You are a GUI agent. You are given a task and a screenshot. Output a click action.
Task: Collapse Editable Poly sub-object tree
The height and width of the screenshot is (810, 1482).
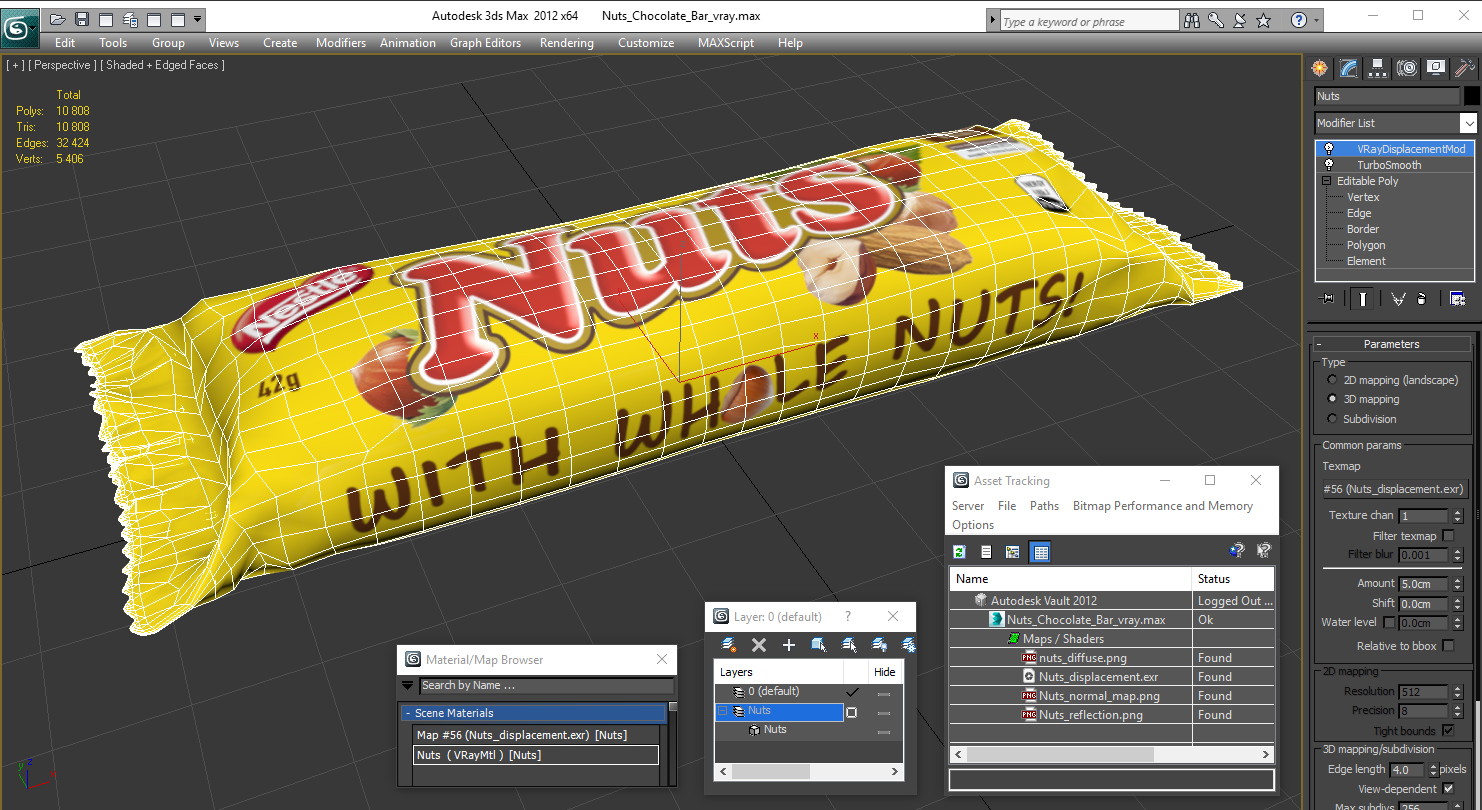coord(1327,181)
